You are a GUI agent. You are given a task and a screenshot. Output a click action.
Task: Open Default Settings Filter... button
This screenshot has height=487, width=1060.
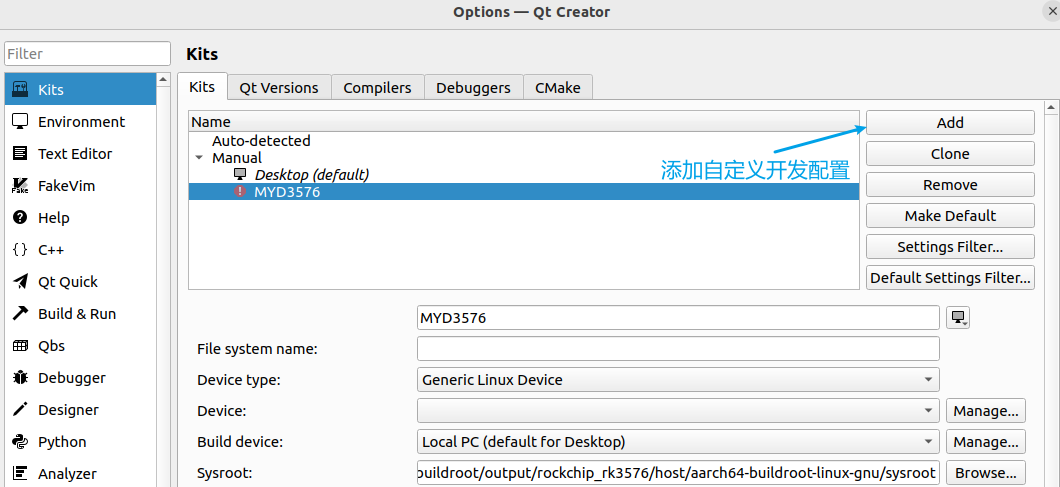point(950,278)
